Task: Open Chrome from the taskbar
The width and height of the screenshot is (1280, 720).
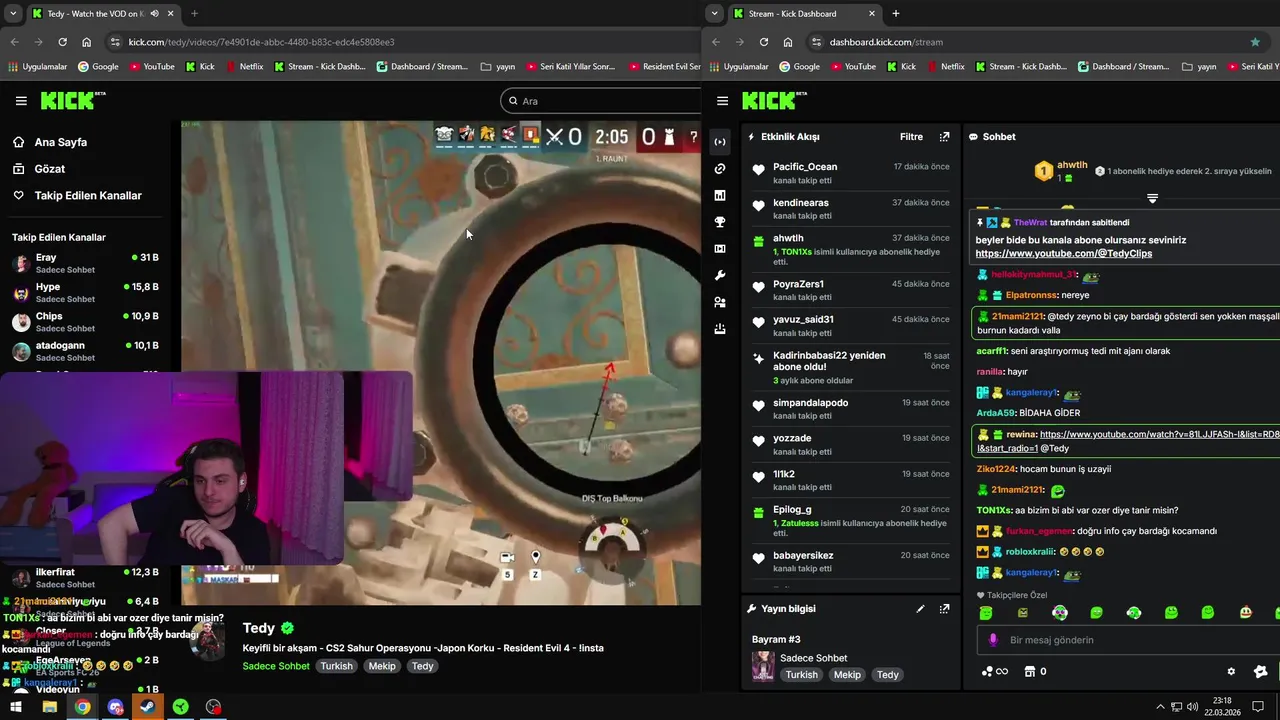Action: pos(82,707)
